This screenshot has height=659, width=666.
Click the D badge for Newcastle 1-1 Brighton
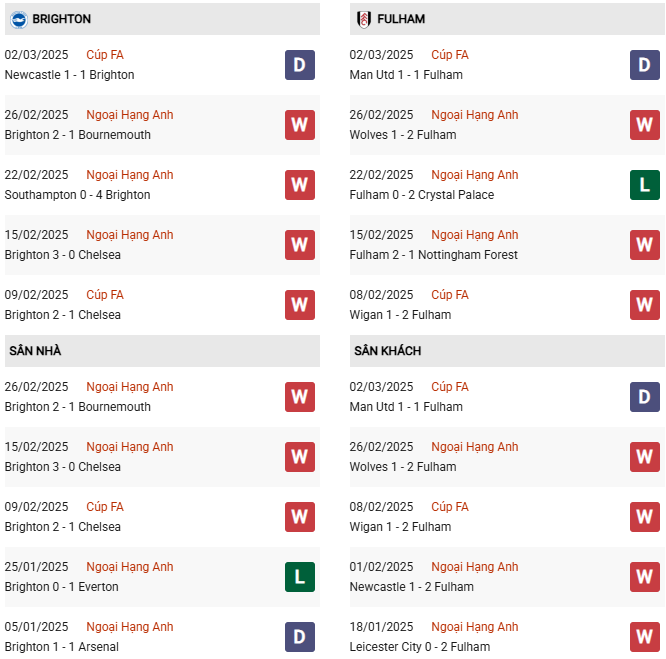[300, 65]
